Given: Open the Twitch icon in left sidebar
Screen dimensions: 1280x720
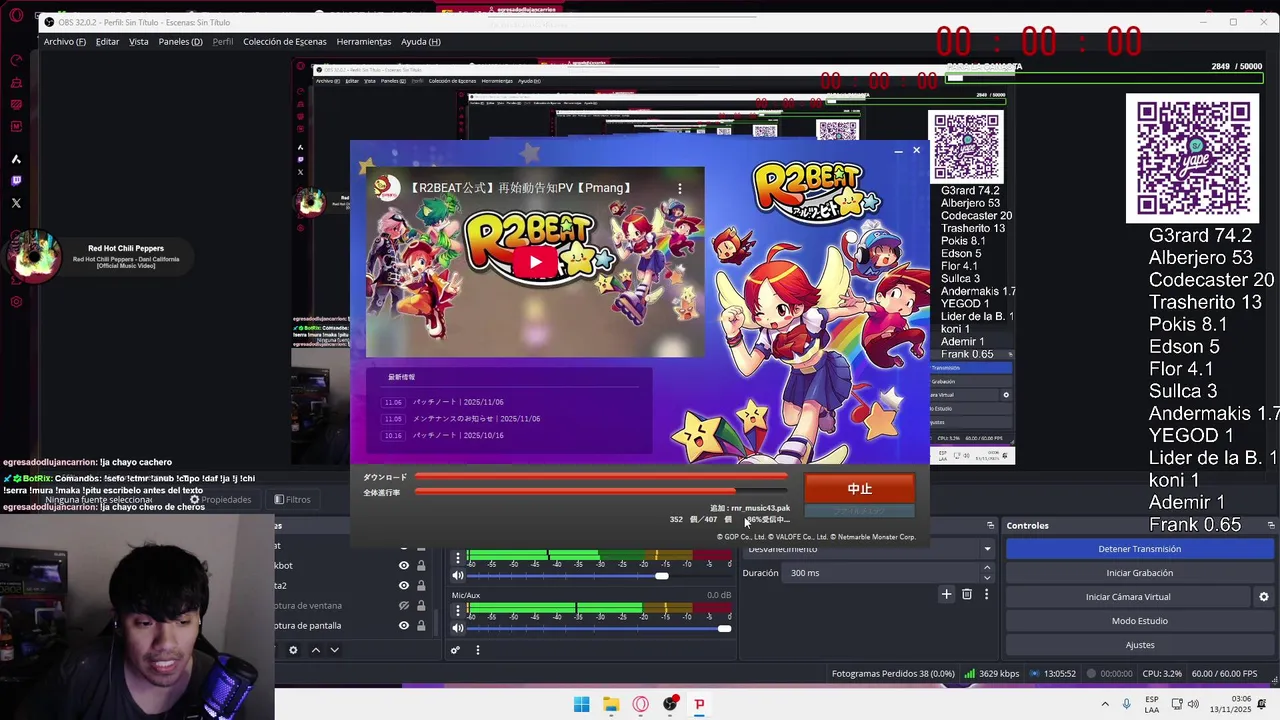Looking at the screenshot, I should 16,181.
